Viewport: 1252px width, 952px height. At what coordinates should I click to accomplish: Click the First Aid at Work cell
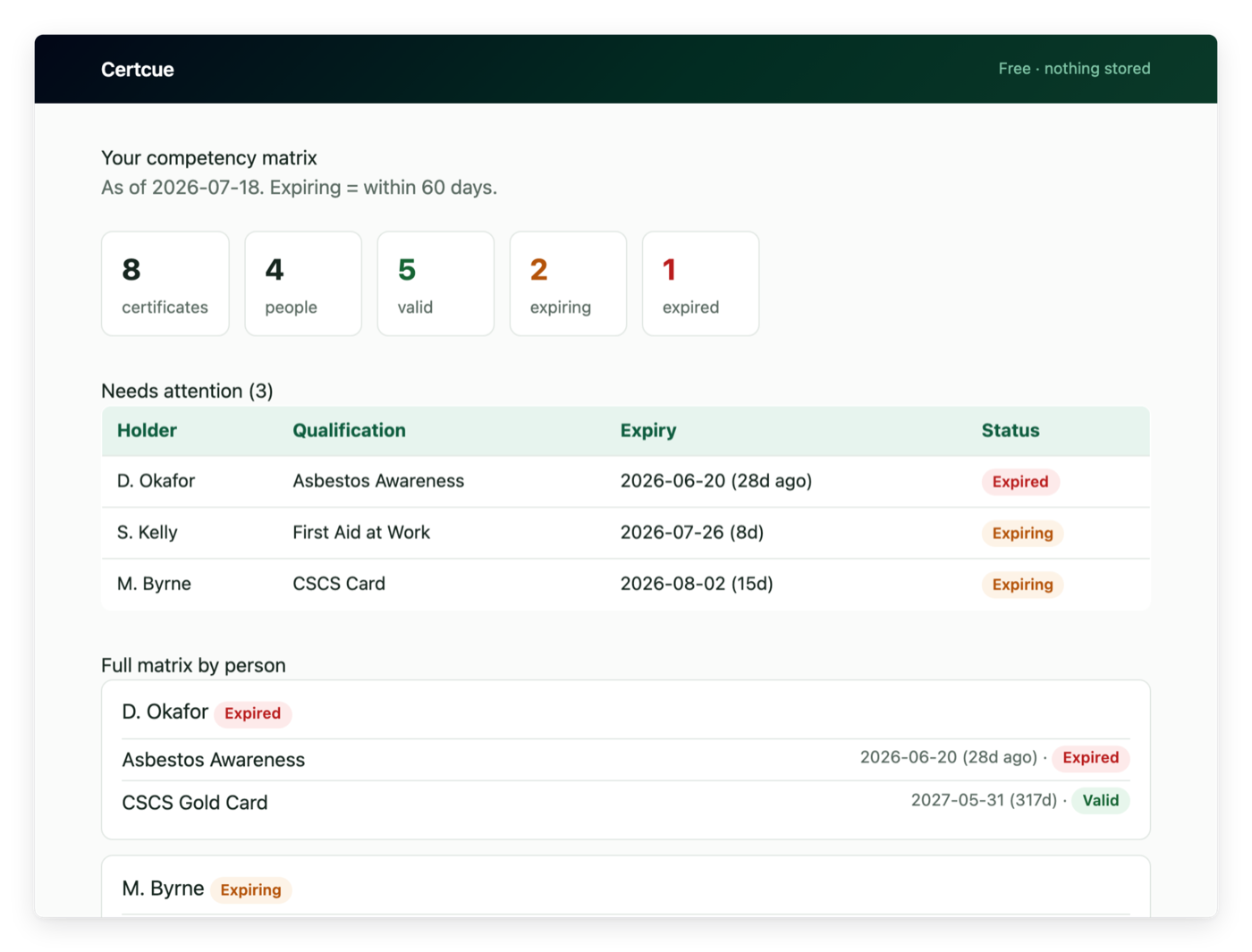[x=361, y=533]
